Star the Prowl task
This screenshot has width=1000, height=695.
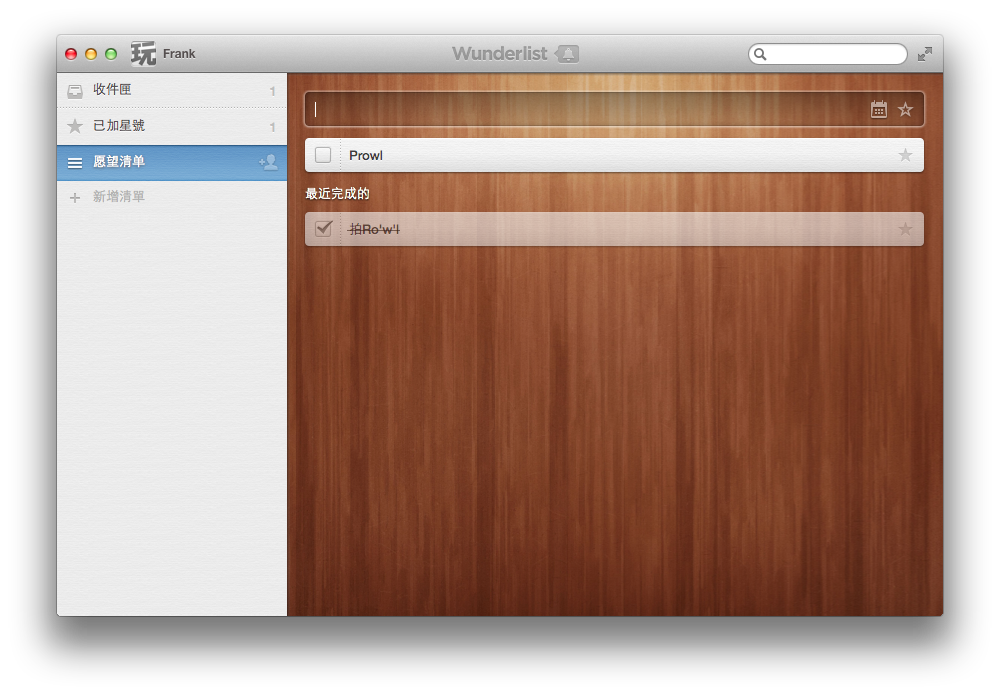coord(906,155)
